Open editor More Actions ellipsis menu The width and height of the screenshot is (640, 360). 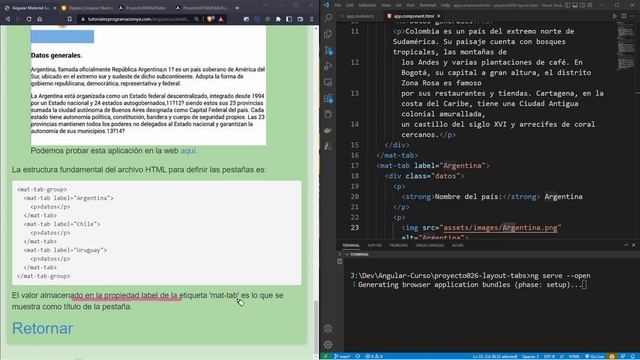tap(633, 16)
